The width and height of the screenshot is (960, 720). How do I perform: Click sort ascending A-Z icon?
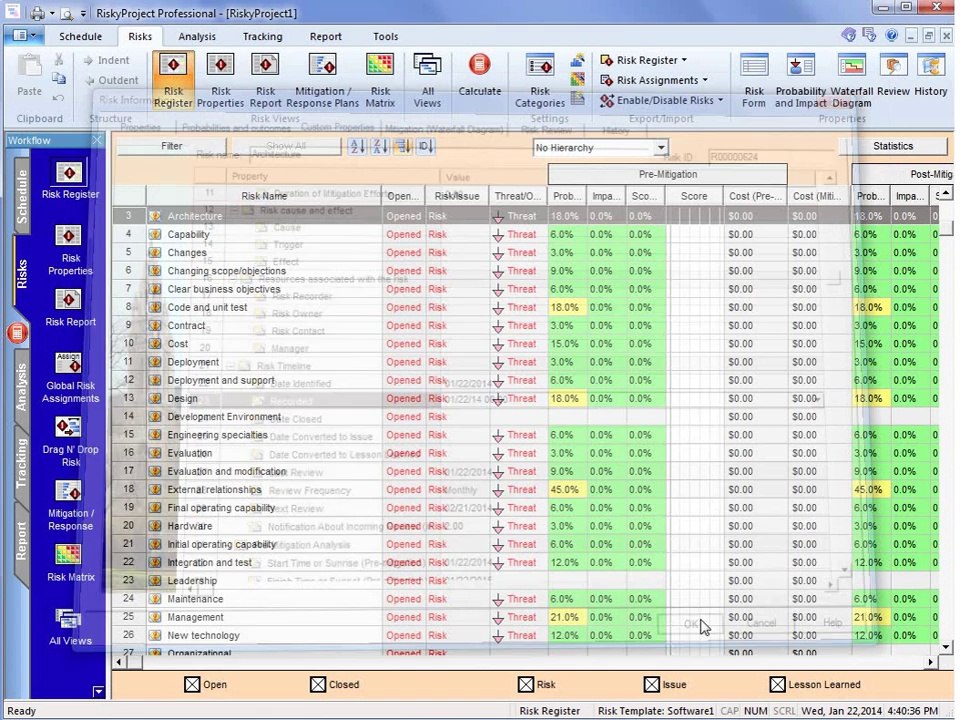[x=358, y=146]
